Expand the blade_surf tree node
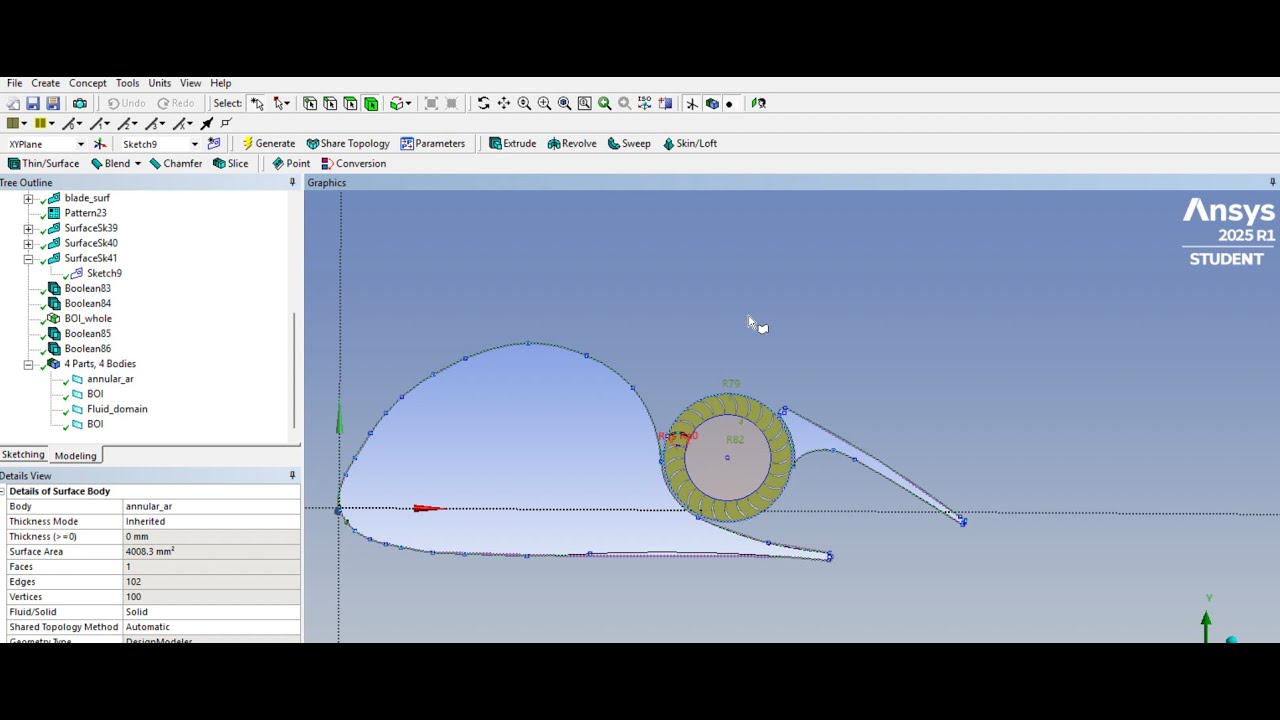Screen dimensions: 1280x720 [28, 198]
